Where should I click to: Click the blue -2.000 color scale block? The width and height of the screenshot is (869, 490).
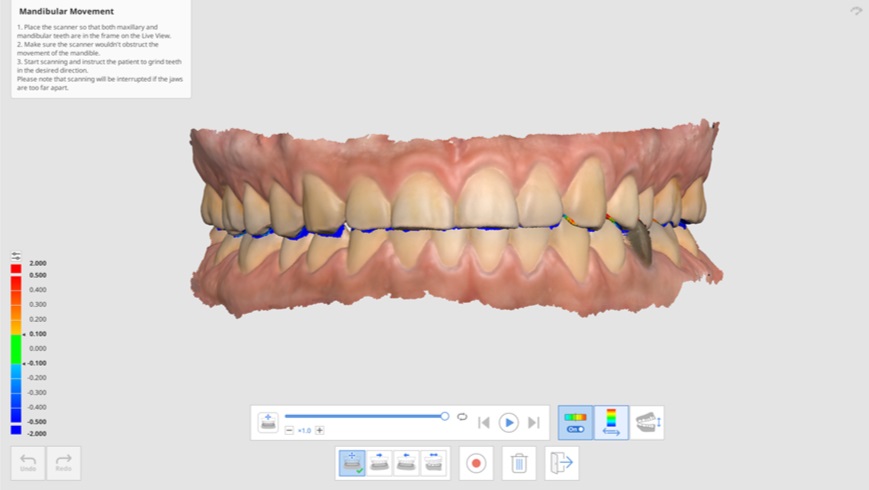[16, 429]
